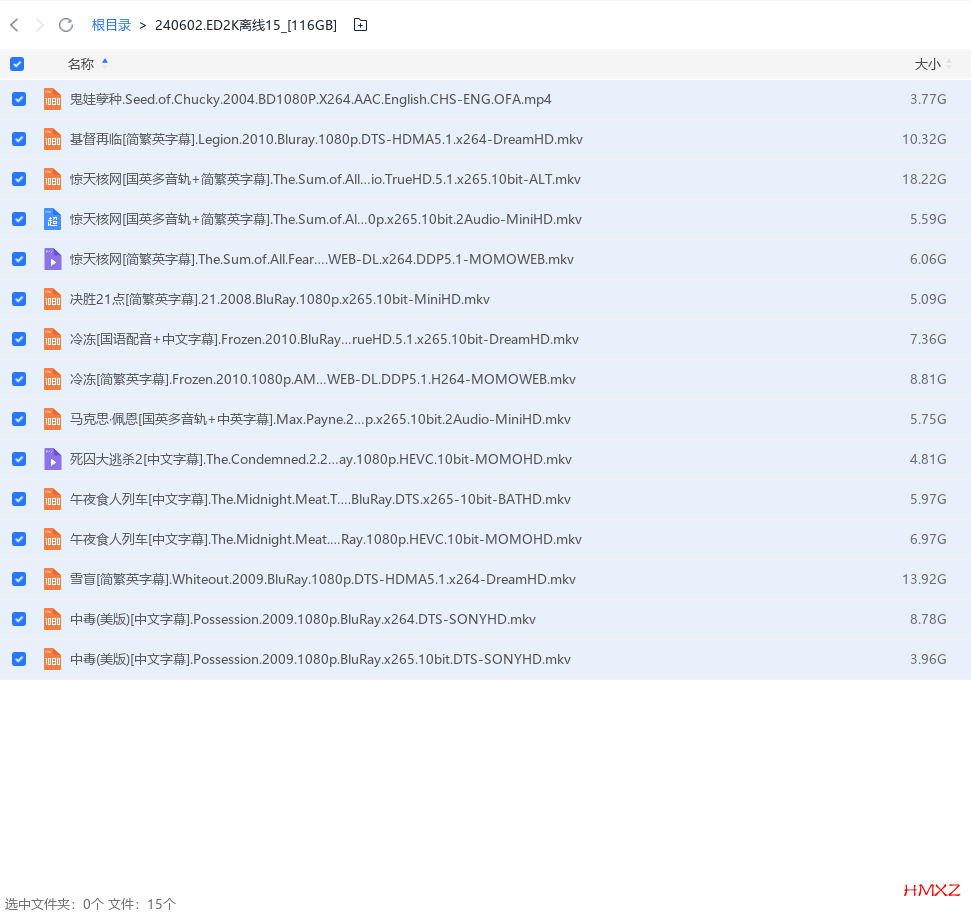Deselect the checkbox for 21.2008 BluRay file
Screen dimensions: 971x919
[19, 299]
